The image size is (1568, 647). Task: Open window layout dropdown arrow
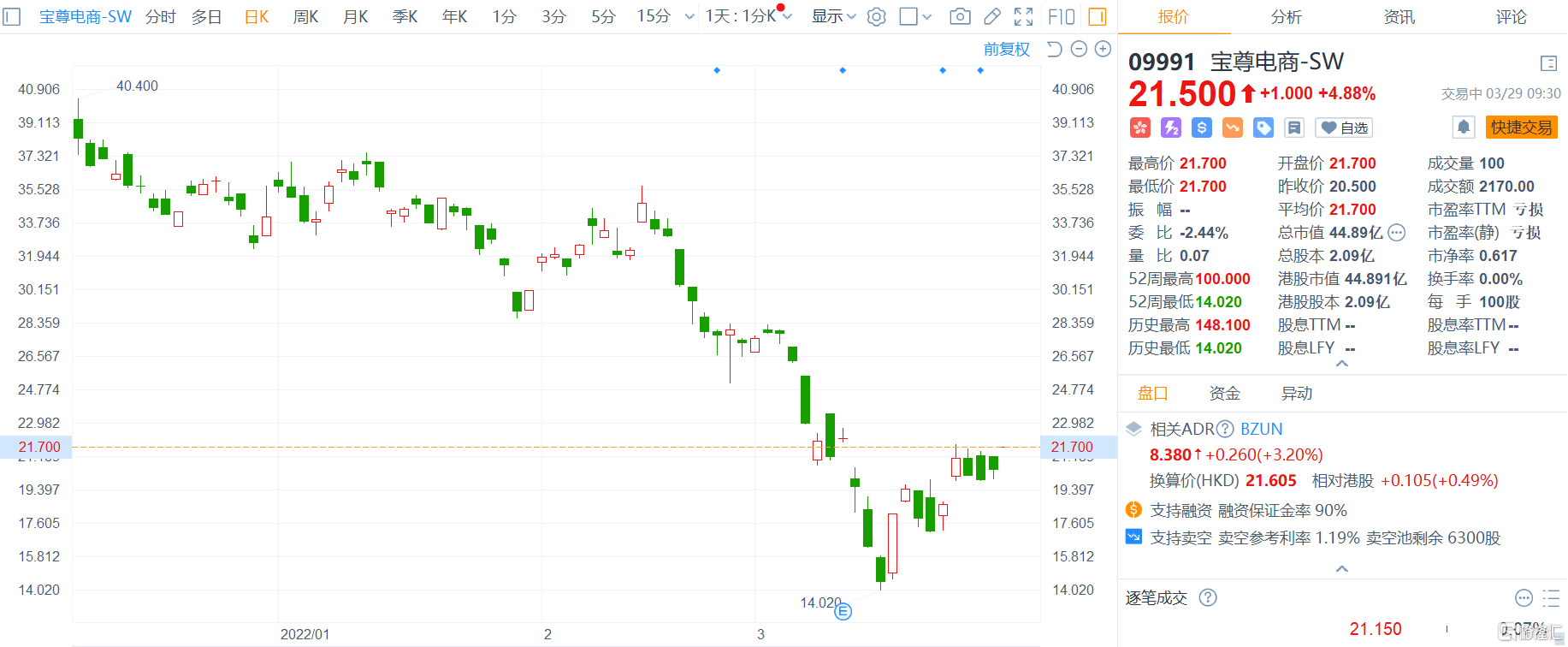point(927,16)
